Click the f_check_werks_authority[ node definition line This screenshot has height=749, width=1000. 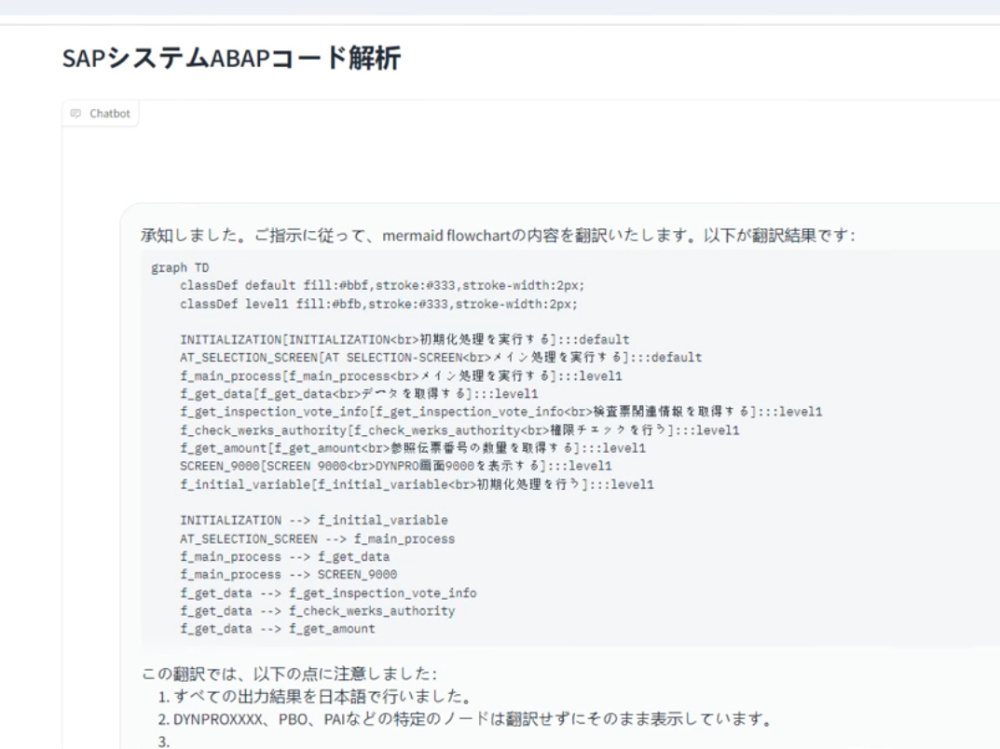tap(459, 430)
